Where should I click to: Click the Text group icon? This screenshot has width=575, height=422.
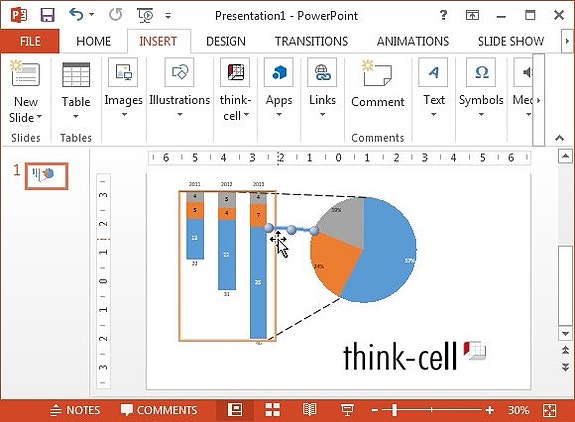[x=433, y=72]
